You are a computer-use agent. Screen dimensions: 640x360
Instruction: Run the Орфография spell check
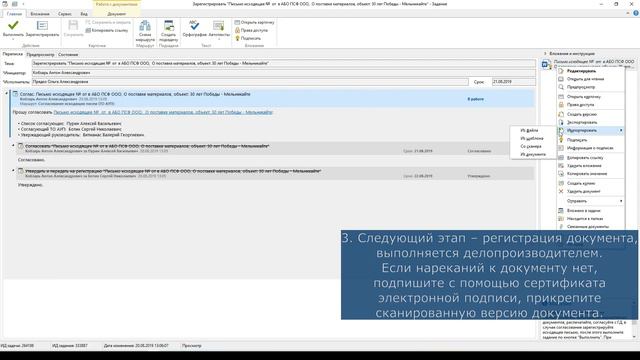194,29
